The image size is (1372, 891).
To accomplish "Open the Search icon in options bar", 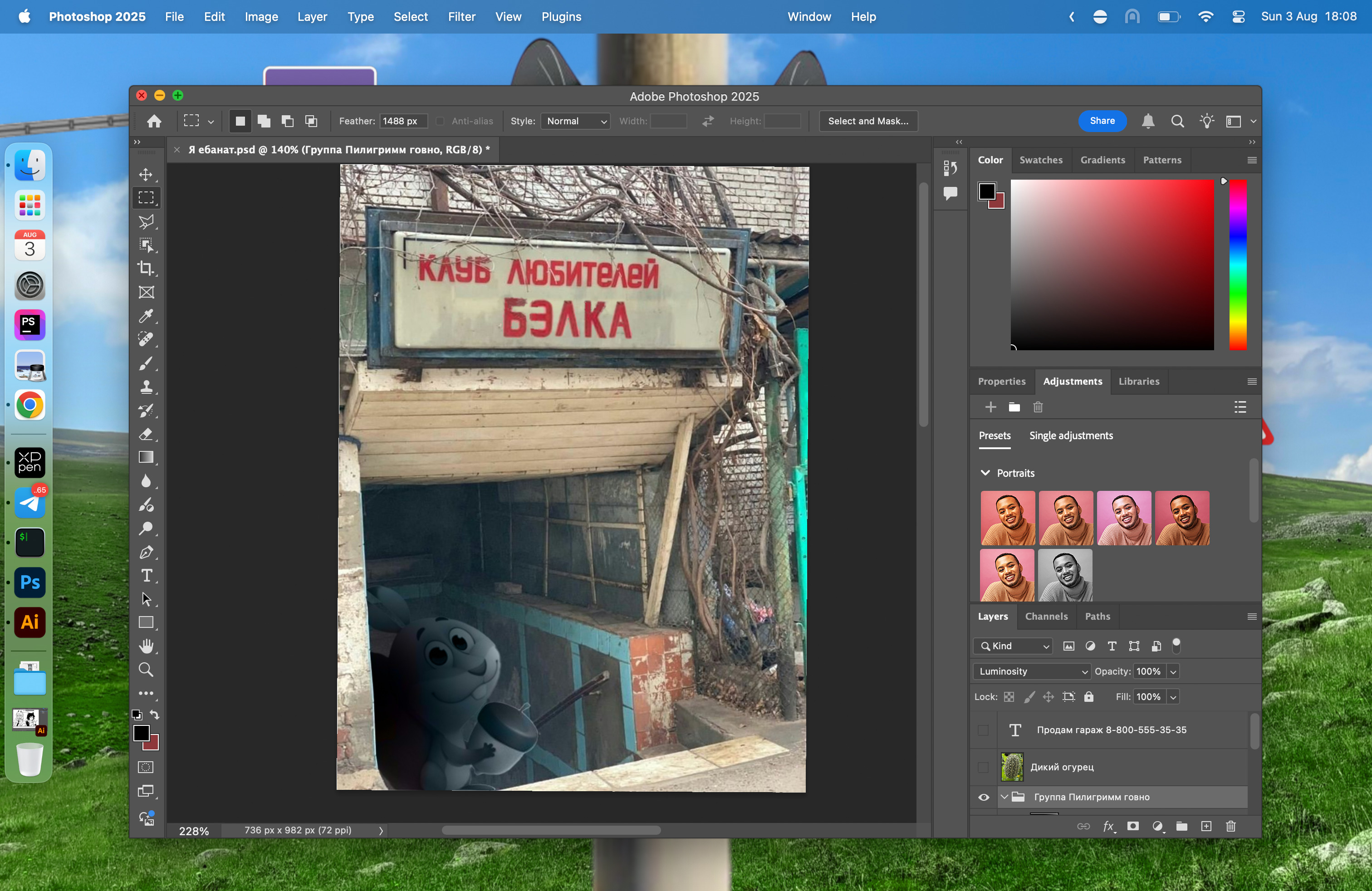I will pyautogui.click(x=1177, y=121).
